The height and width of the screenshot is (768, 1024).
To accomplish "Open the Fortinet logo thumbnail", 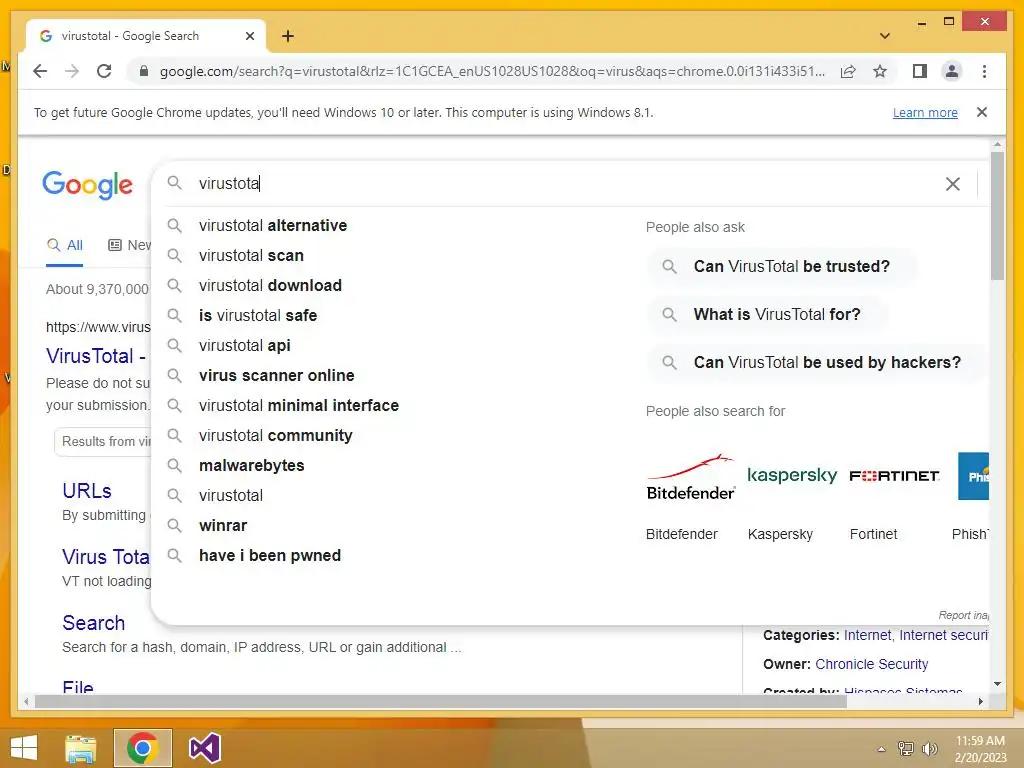I will coord(894,476).
